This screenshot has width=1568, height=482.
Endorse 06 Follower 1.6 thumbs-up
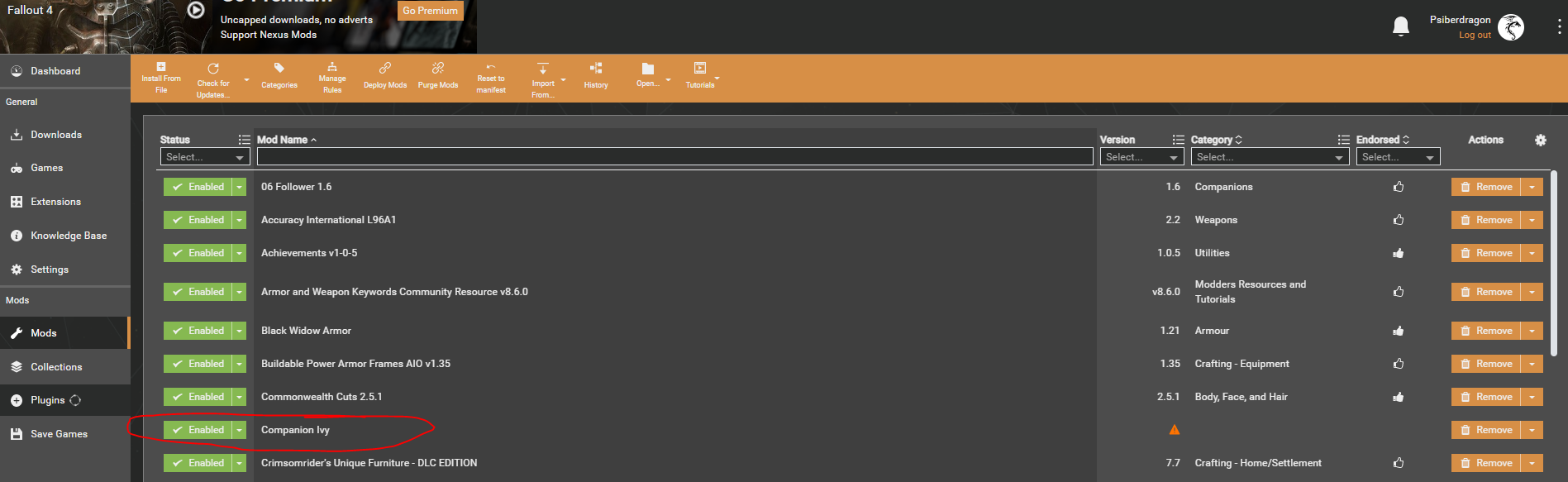pyautogui.click(x=1399, y=187)
